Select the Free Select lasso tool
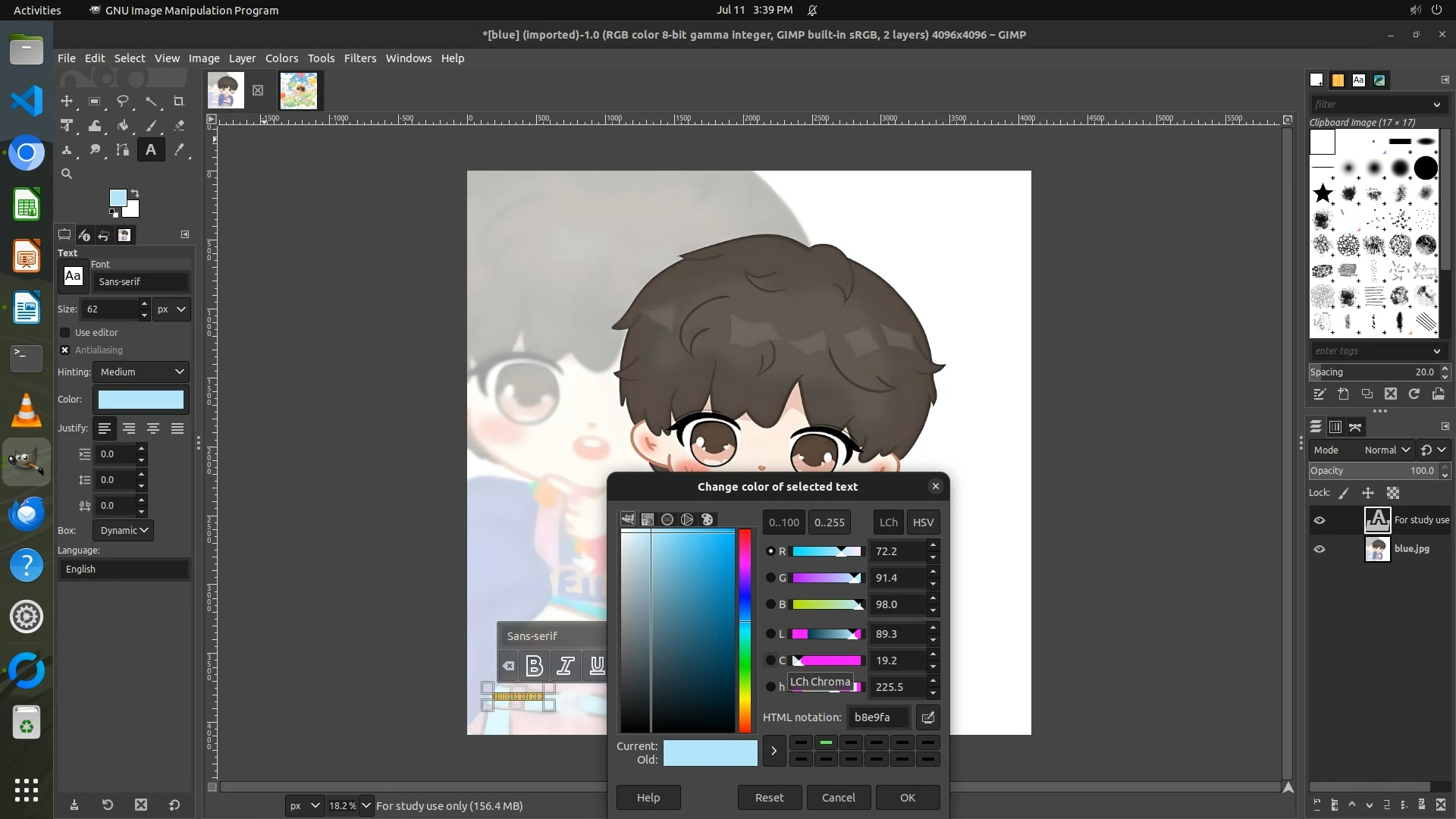 tap(123, 101)
